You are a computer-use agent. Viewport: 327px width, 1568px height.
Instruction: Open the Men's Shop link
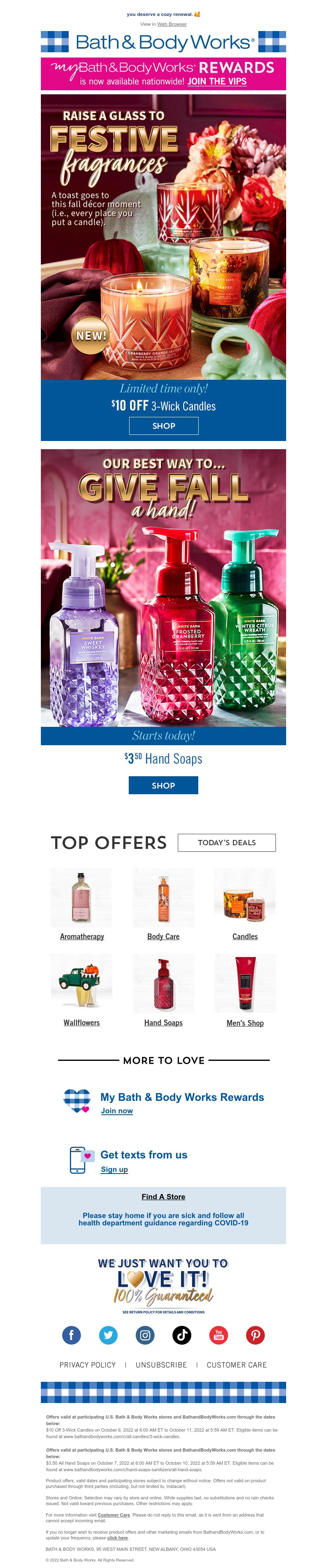pos(245,1022)
